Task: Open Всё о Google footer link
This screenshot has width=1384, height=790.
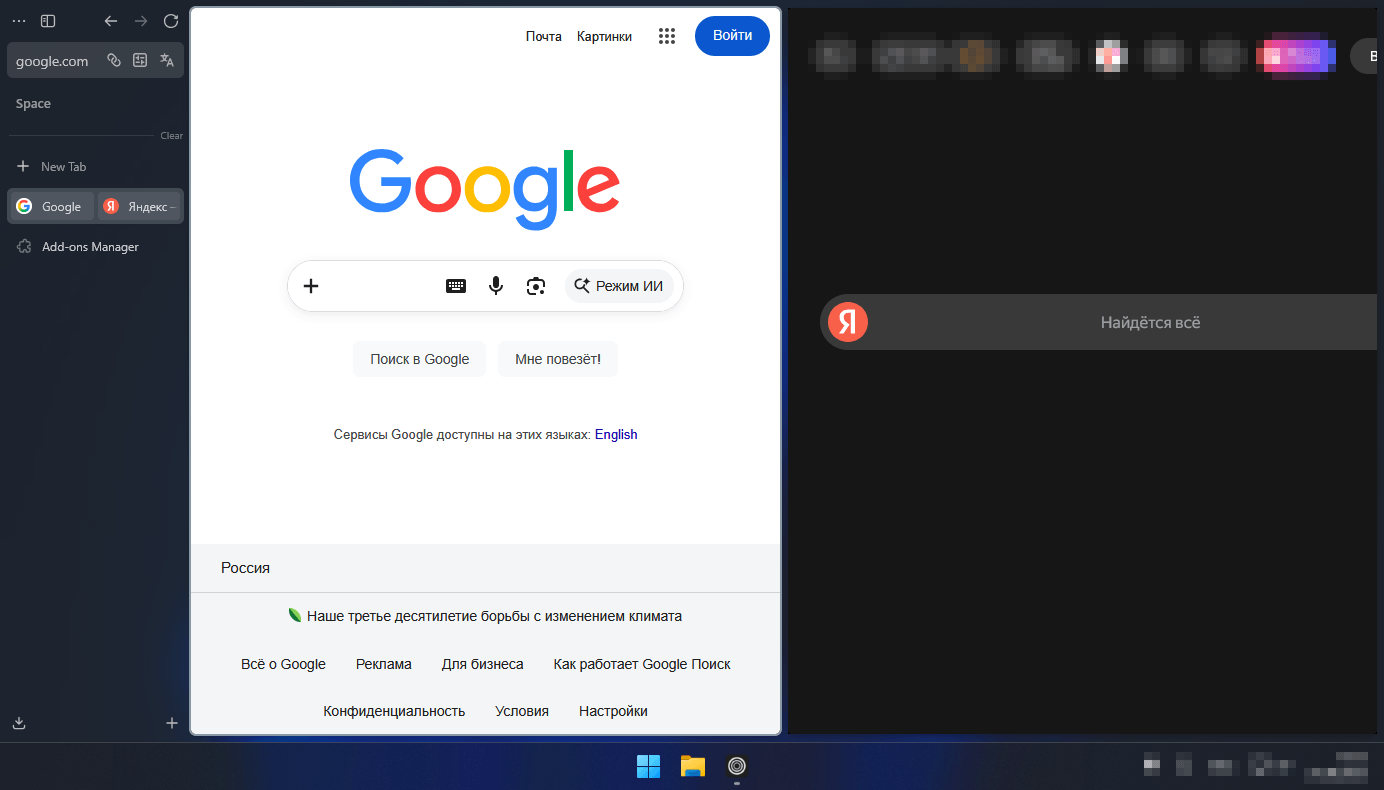Action: 283,664
